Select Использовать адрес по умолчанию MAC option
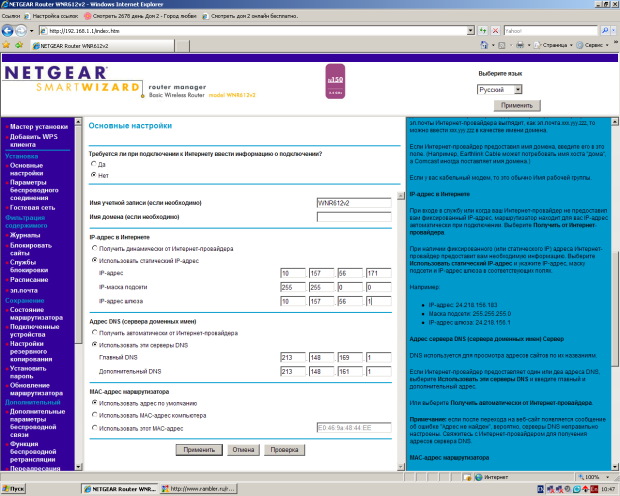 [x=95, y=402]
